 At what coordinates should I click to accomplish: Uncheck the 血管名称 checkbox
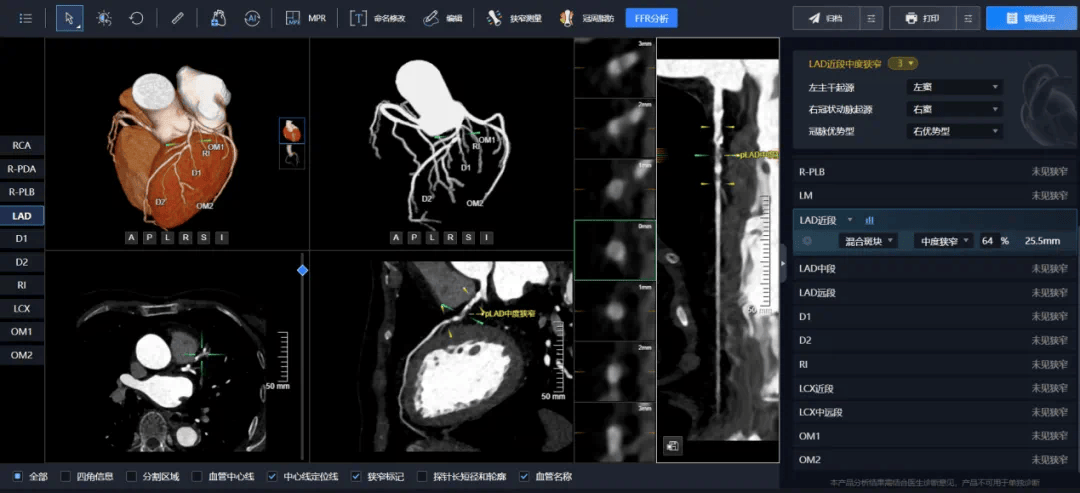pos(524,477)
